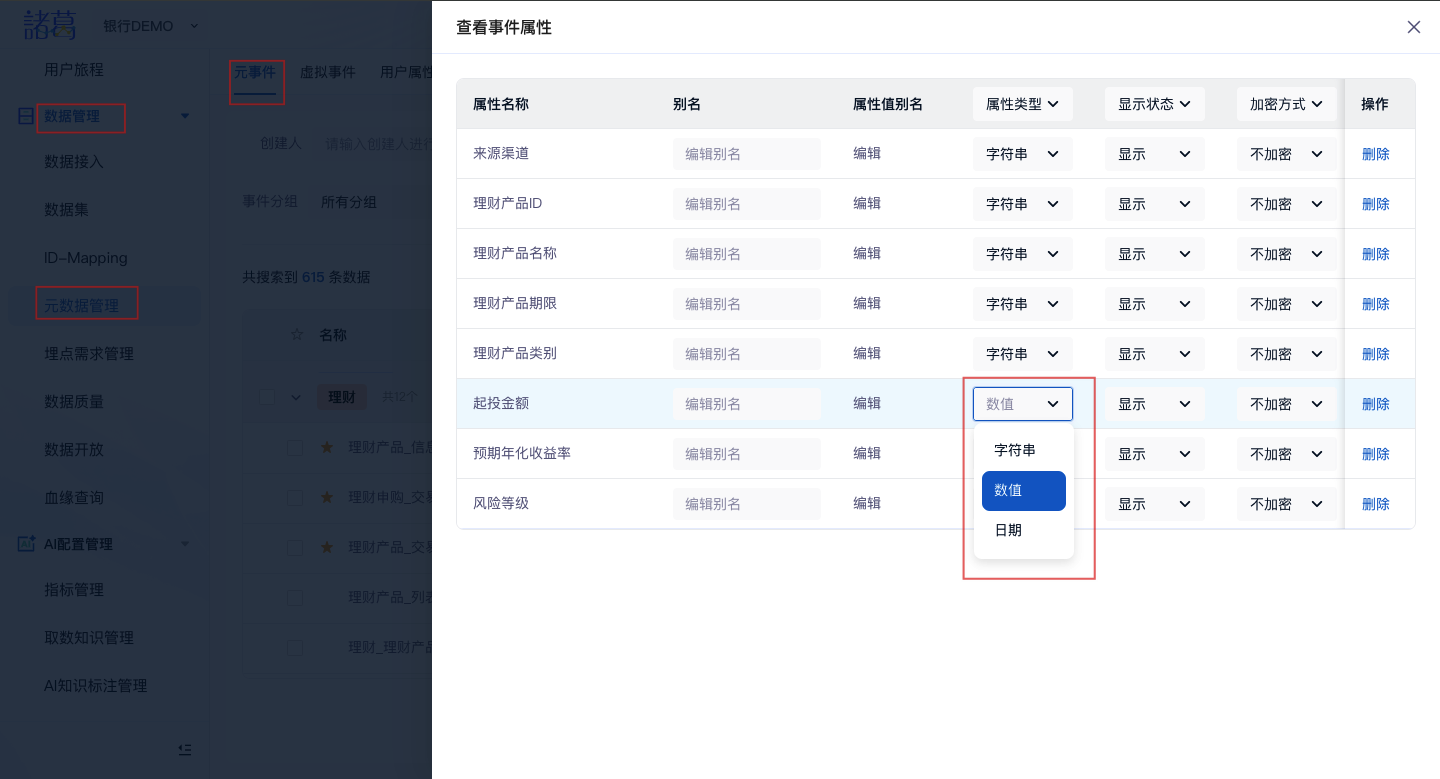This screenshot has height=779, width=1440.
Task: Open 加密方式 dropdown for 风险等级
Action: point(1286,504)
